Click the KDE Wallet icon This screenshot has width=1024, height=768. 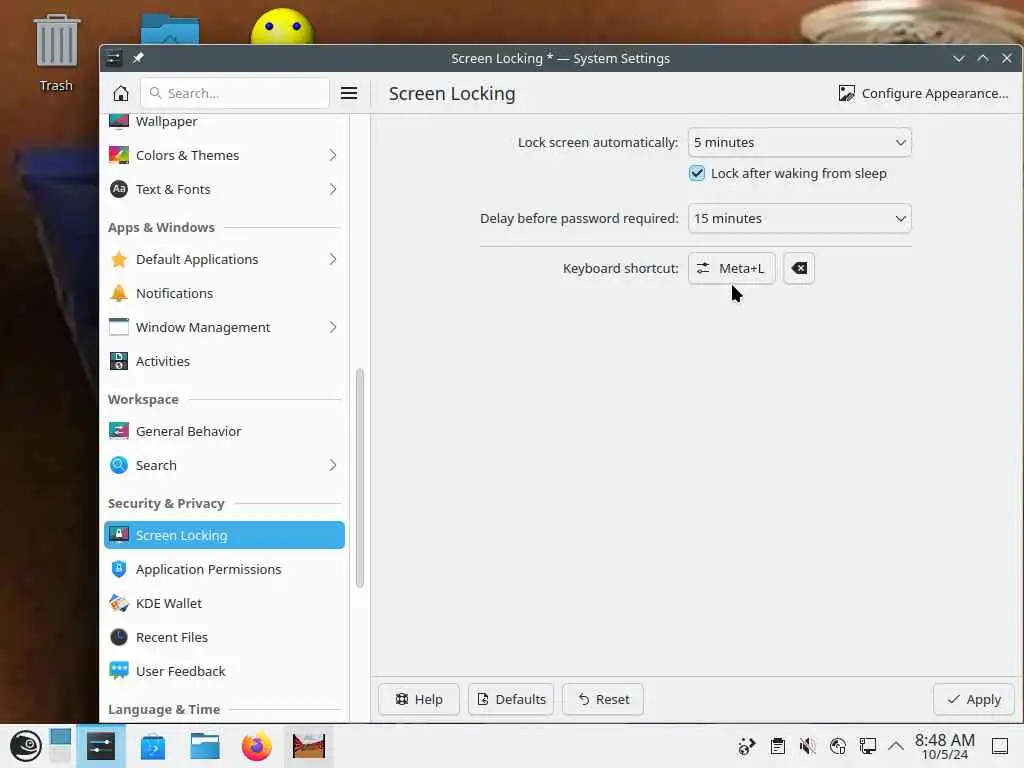(119, 603)
